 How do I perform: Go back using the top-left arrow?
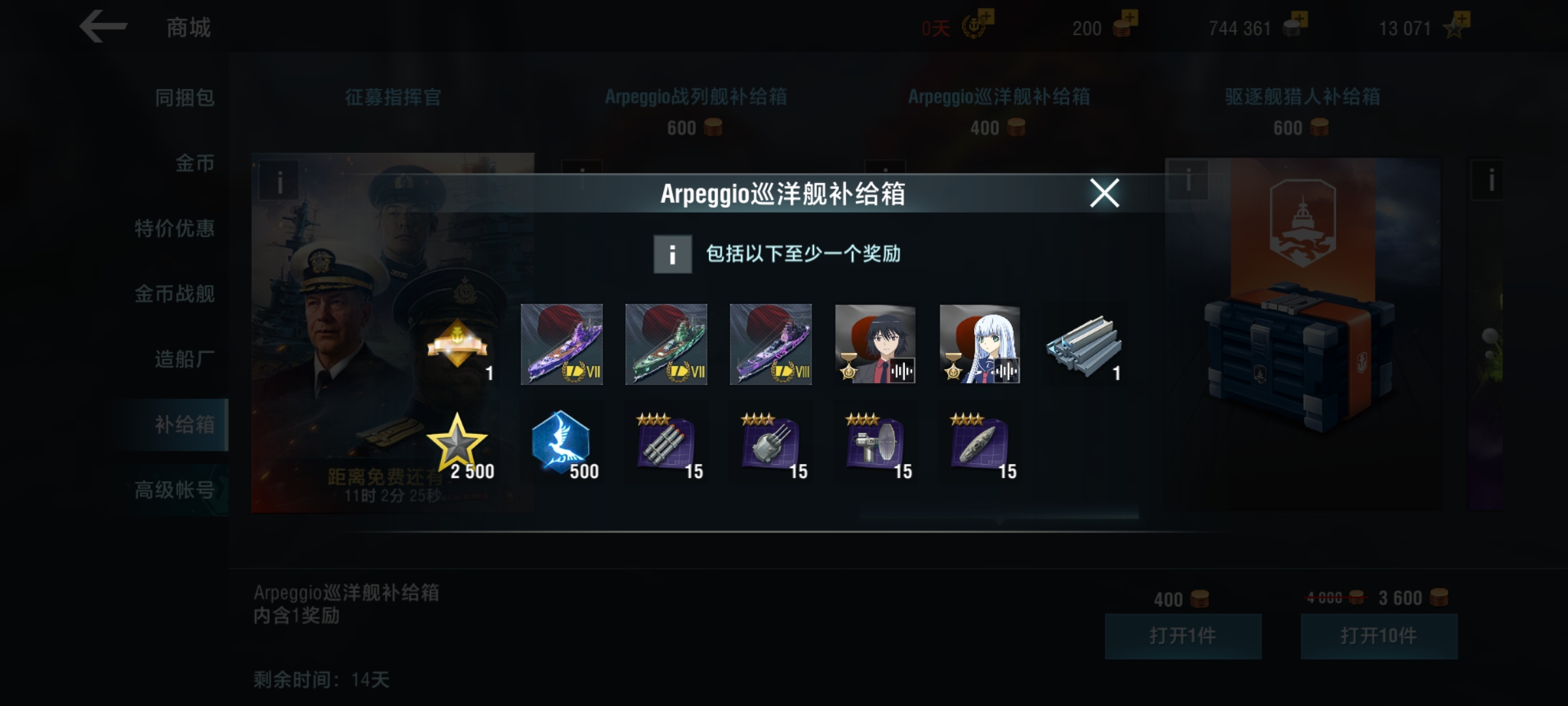click(x=103, y=27)
